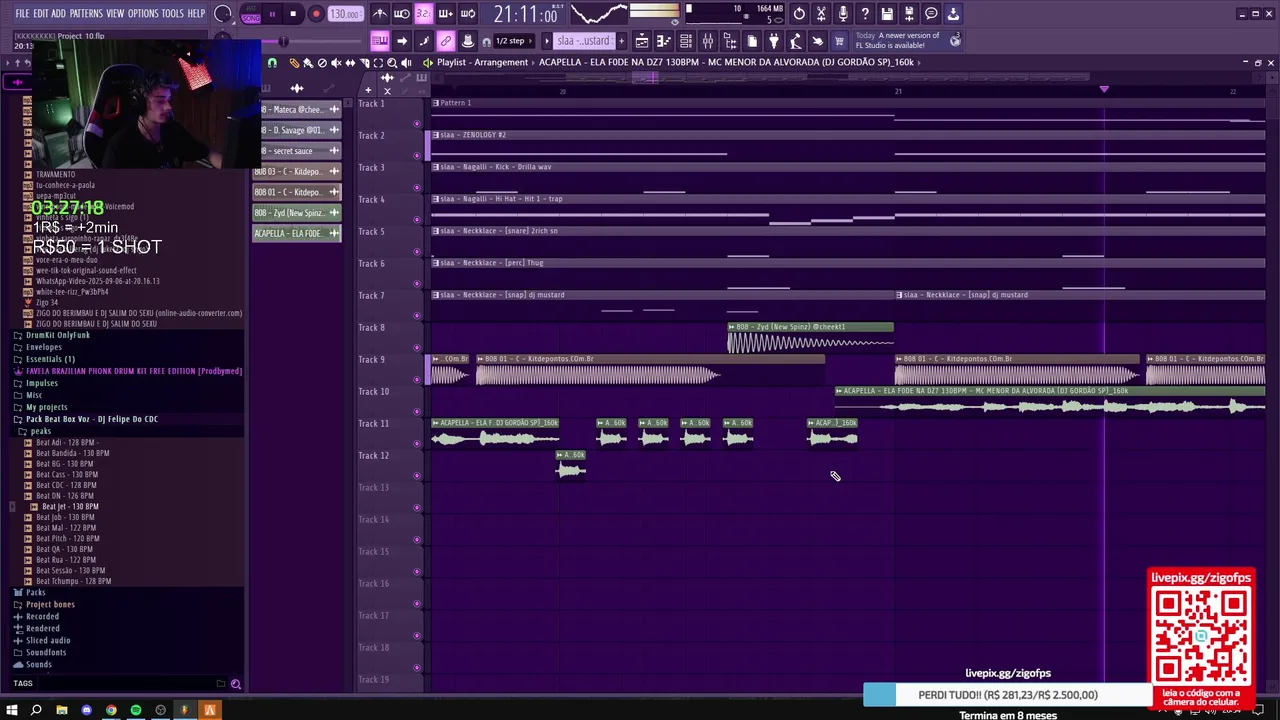Screen dimensions: 1280x720
Task: Open the PATTERNS menu
Action: tap(86, 14)
